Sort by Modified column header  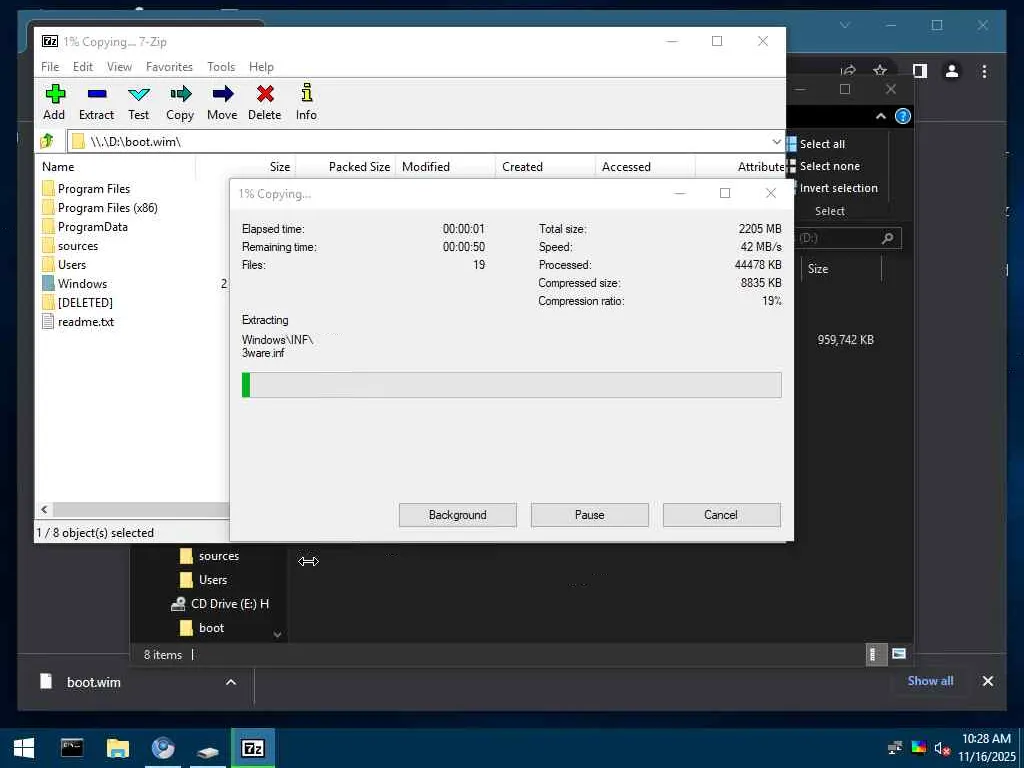click(x=445, y=167)
